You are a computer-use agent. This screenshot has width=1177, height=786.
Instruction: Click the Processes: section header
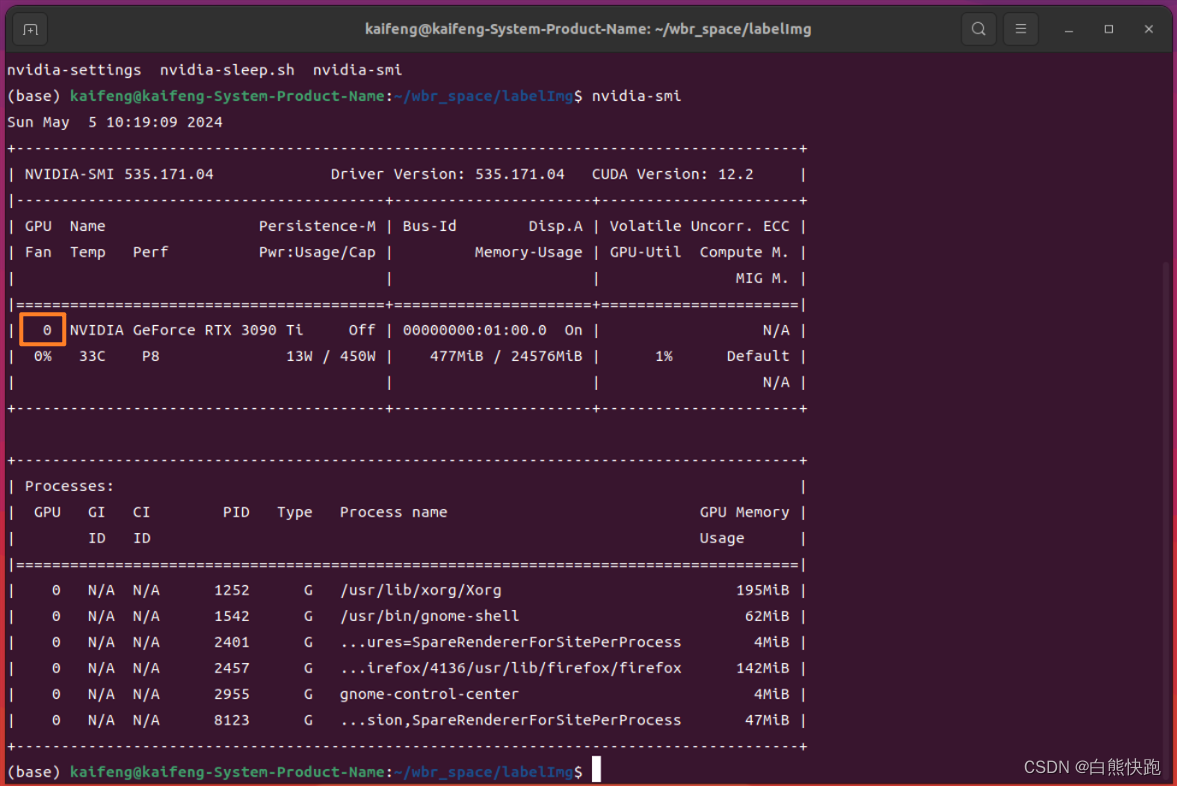68,486
